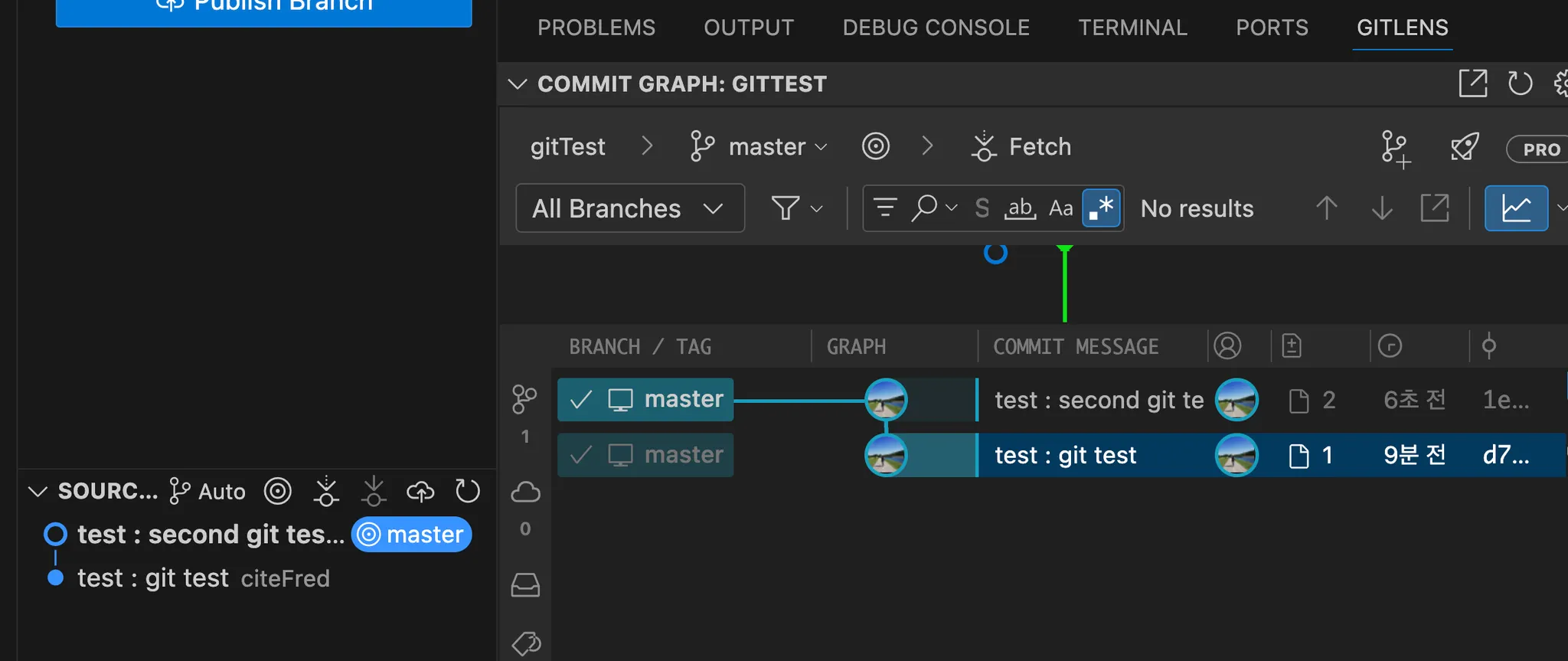The width and height of the screenshot is (1568, 661).
Task: Collapse the Commit Graph section
Action: [x=518, y=83]
